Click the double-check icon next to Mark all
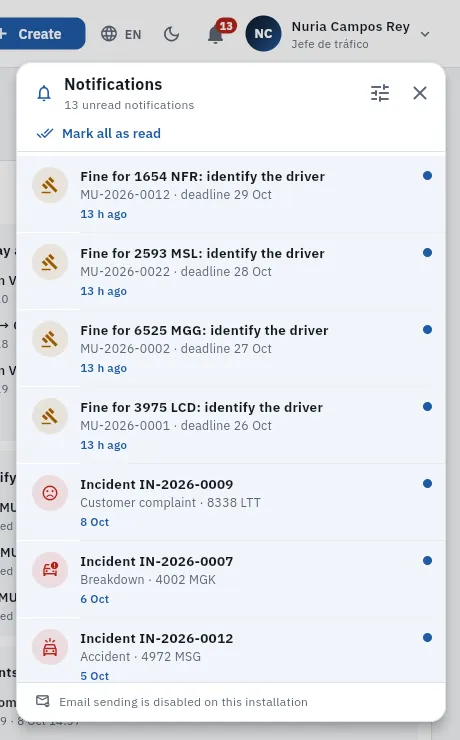460x740 pixels. coord(45,134)
